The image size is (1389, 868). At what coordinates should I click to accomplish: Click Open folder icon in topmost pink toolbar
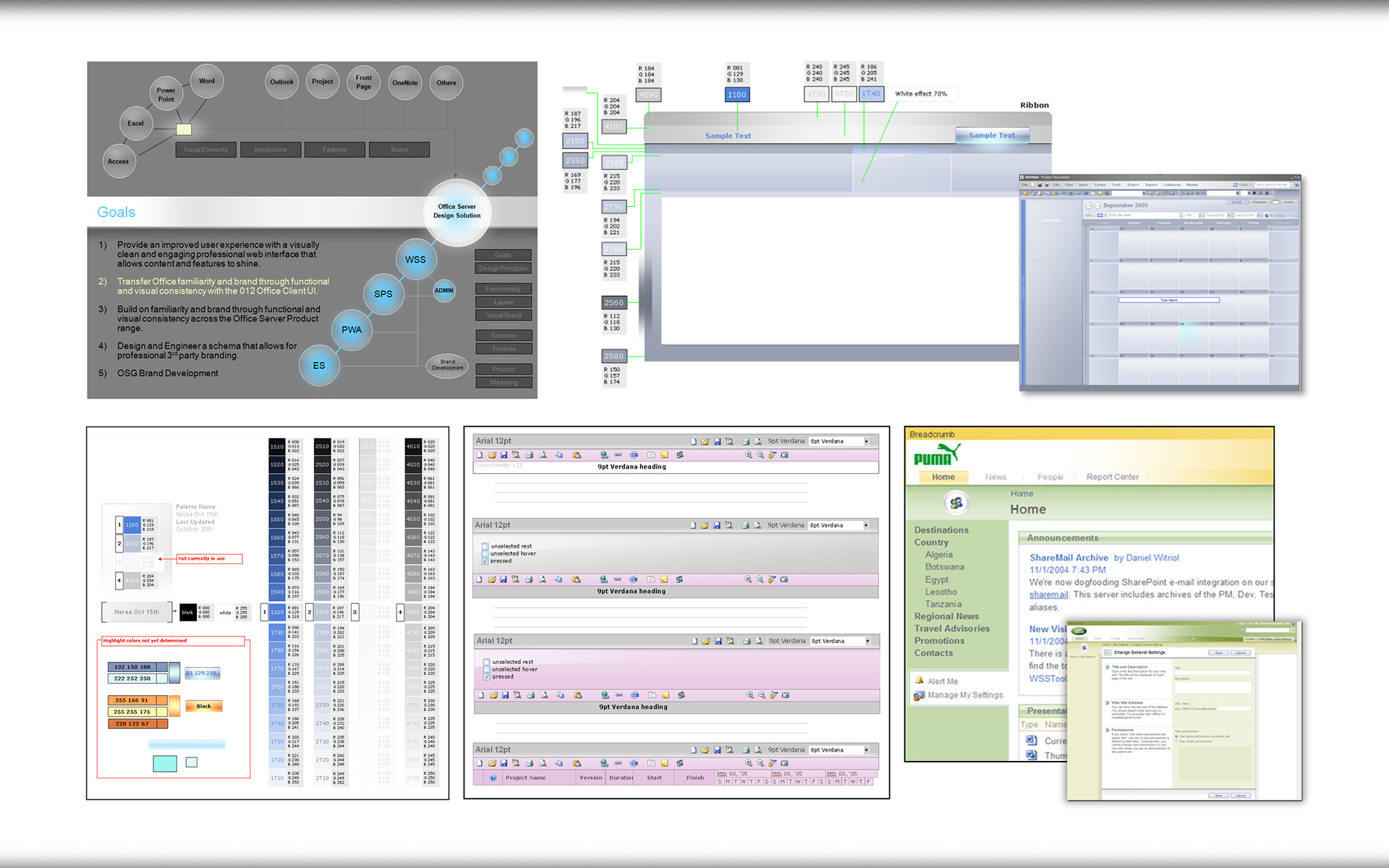point(492,455)
